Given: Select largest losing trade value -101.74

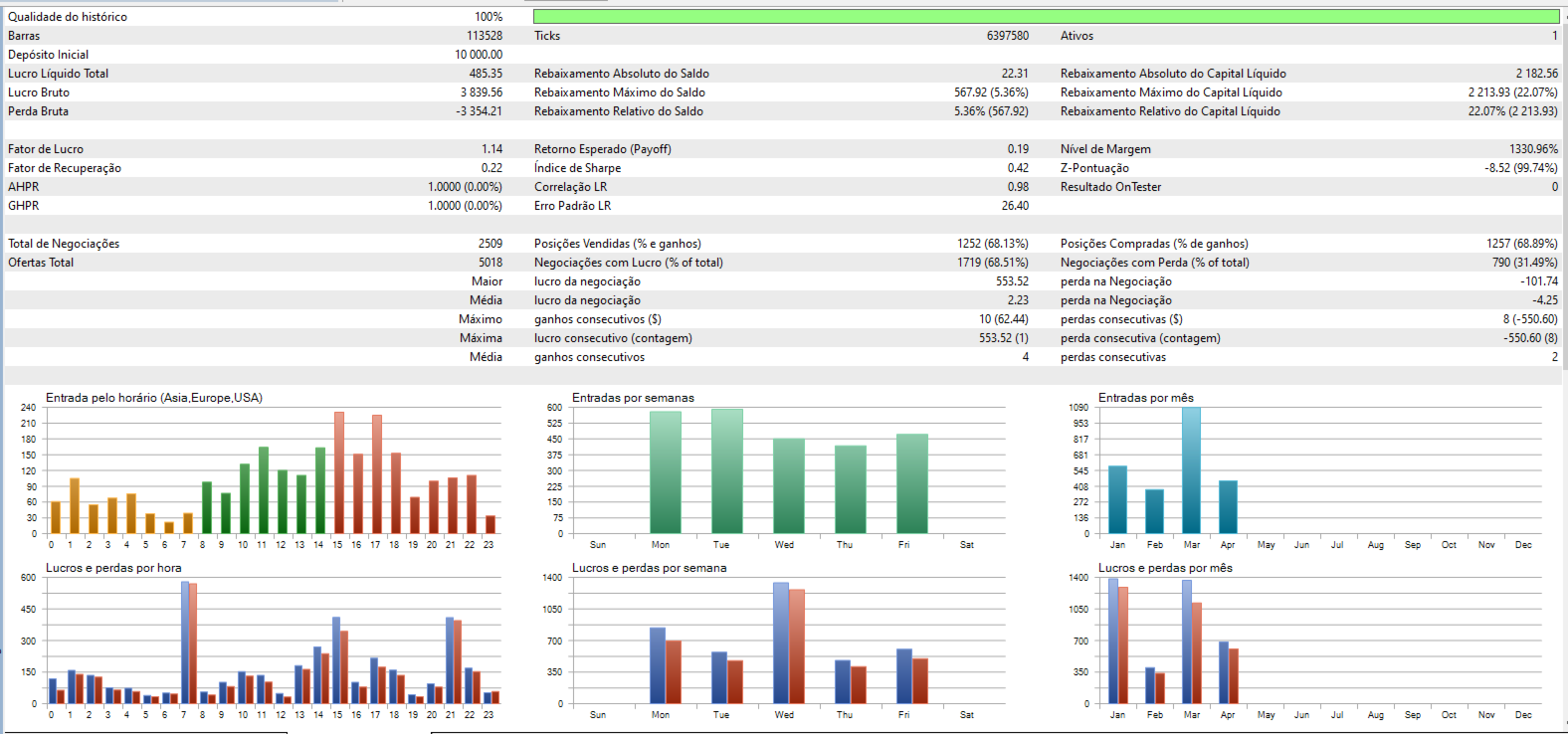Looking at the screenshot, I should pyautogui.click(x=1539, y=281).
